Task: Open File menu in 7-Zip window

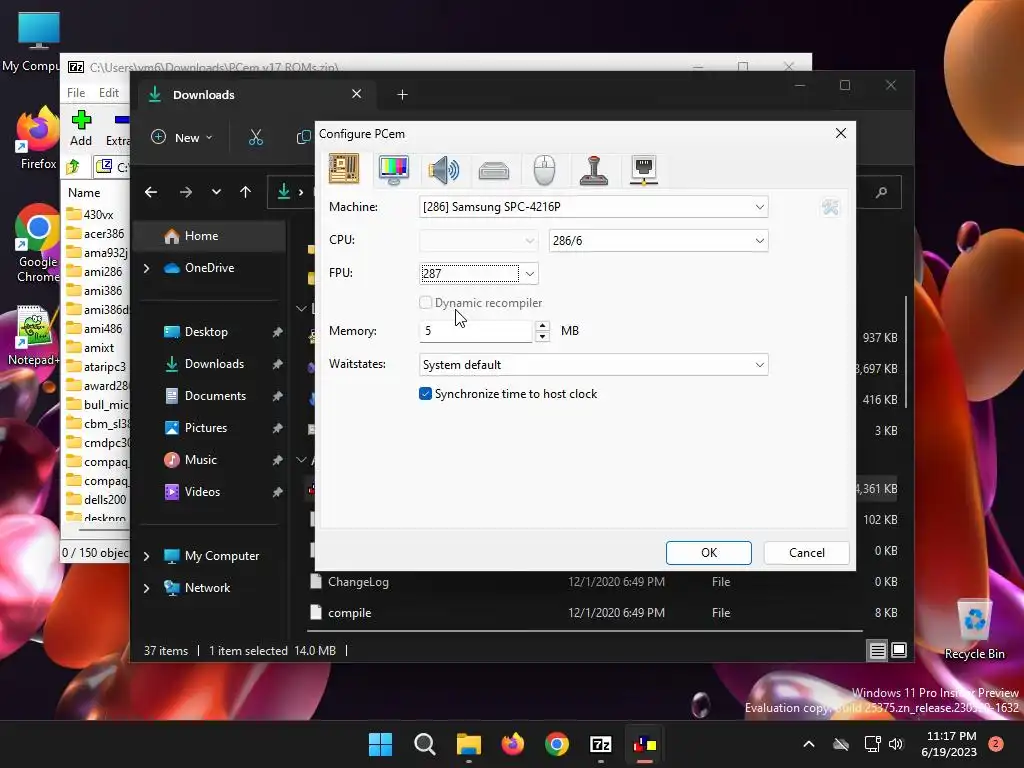Action: [x=76, y=93]
